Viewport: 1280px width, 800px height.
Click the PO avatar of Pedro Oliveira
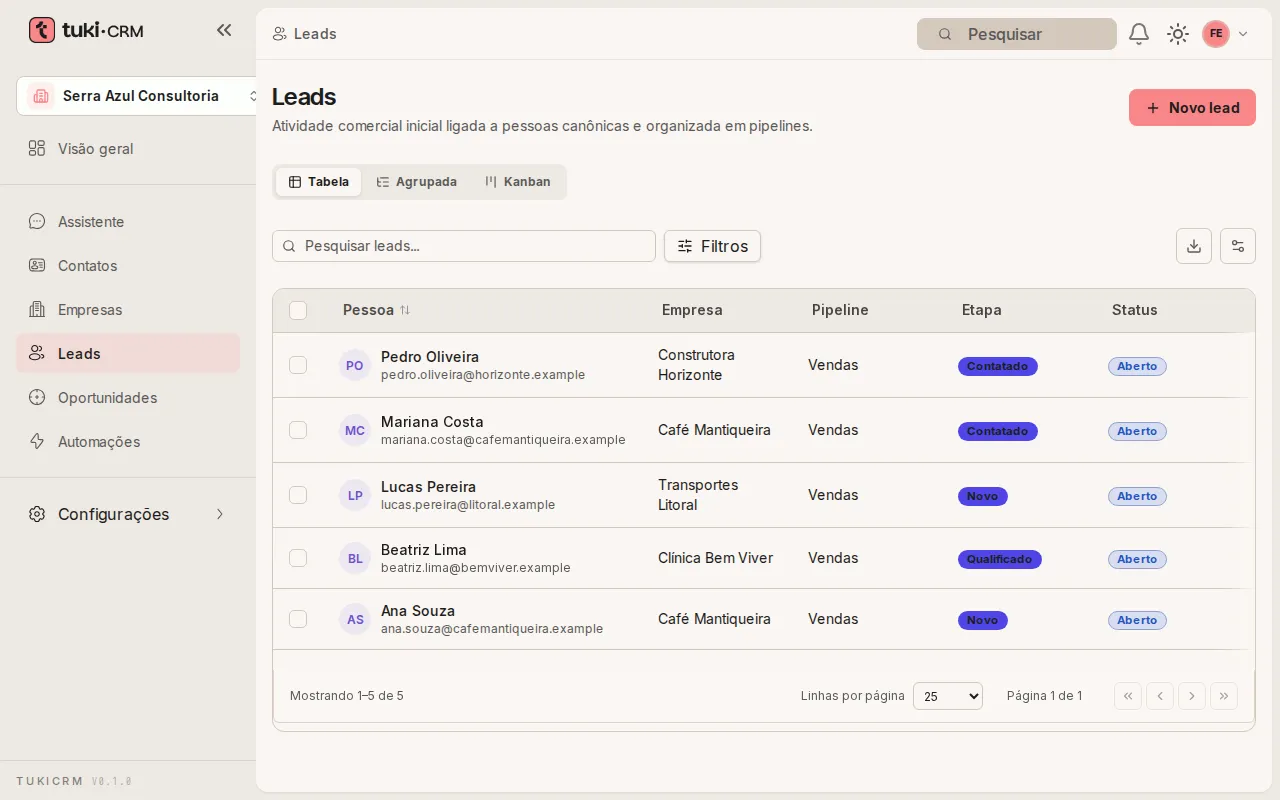point(355,365)
